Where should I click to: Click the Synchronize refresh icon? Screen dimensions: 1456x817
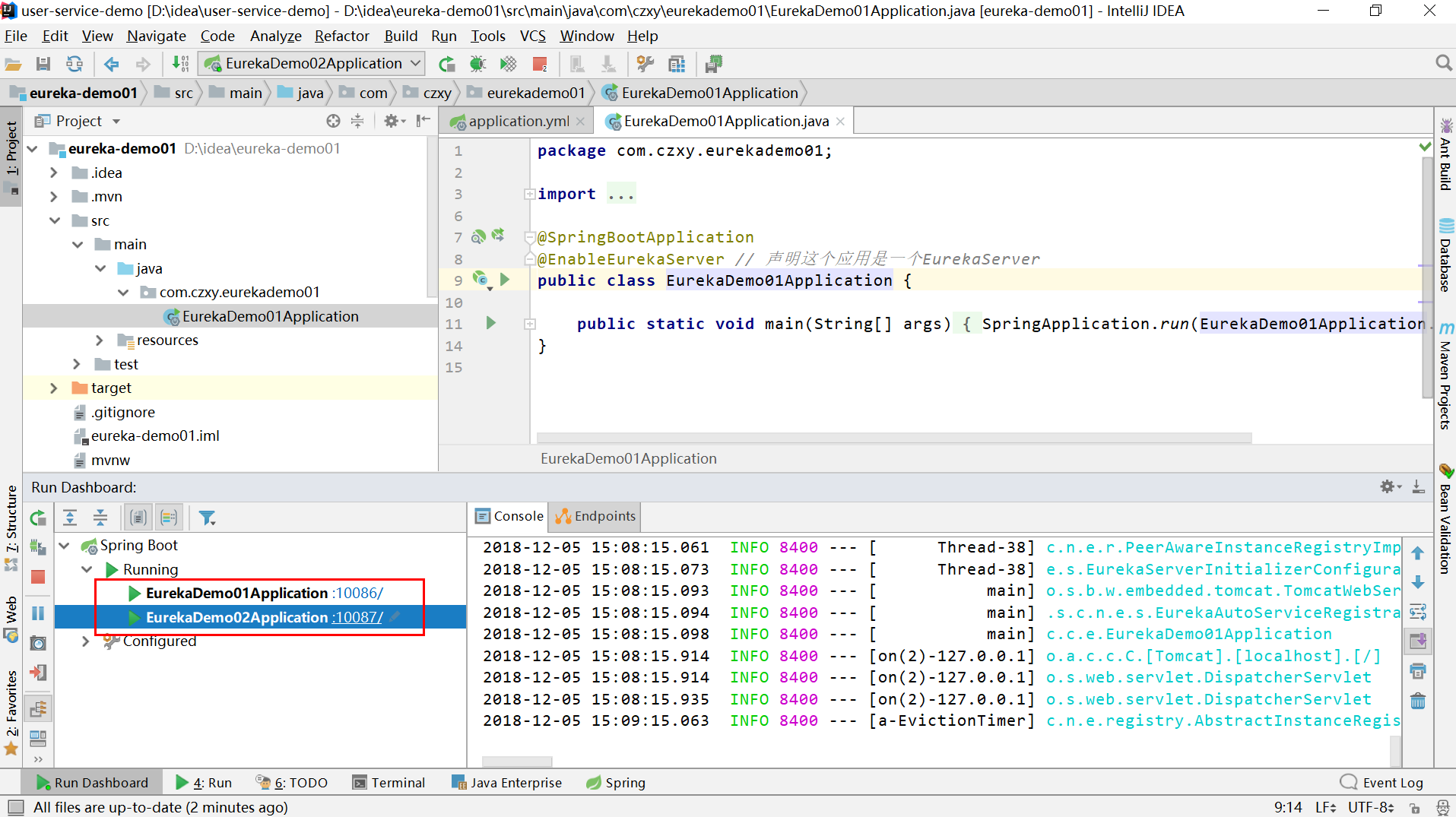click(x=74, y=64)
